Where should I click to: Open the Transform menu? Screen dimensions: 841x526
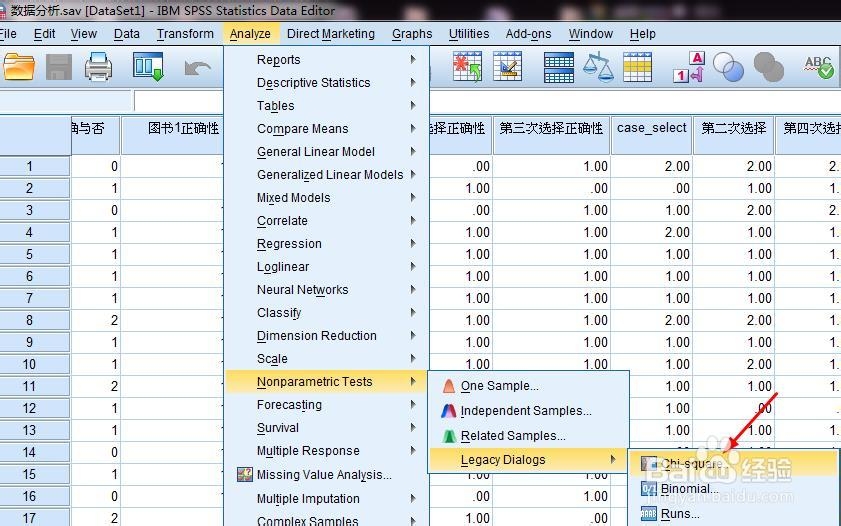point(185,34)
